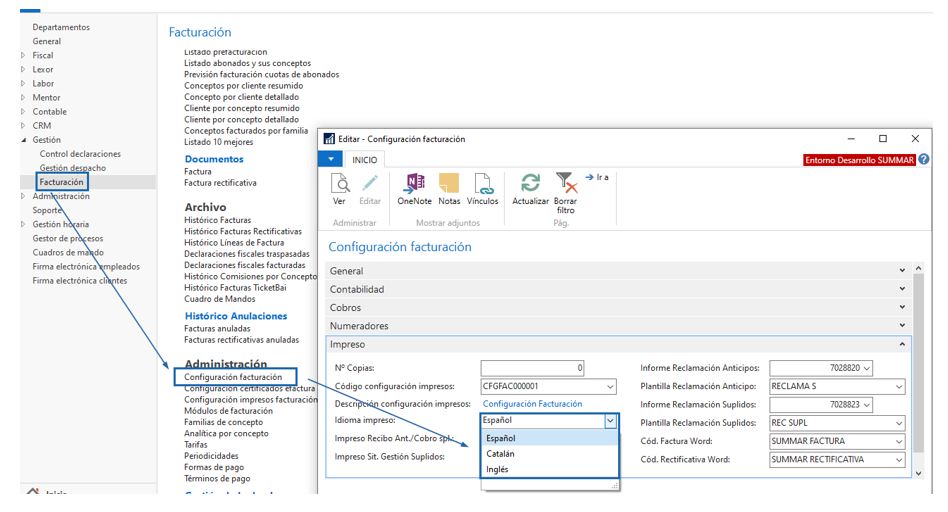Click Borrar filtro icon

[565, 184]
